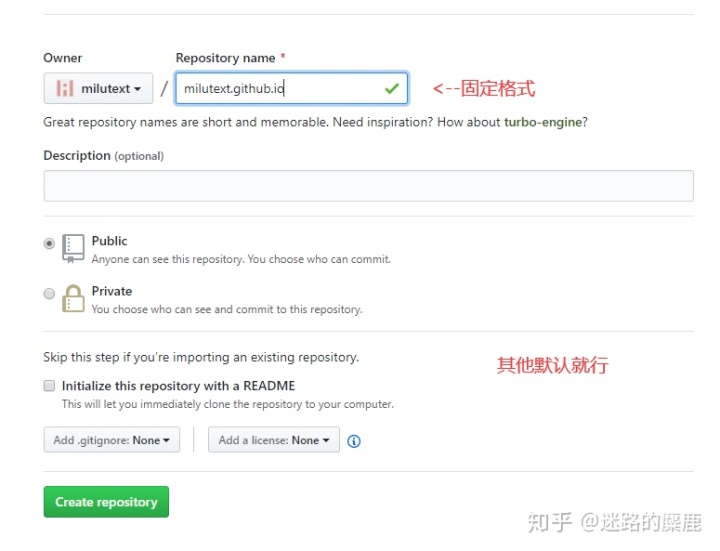Click the Initialize this repository with a README label
This screenshot has height=551, width=720.
178,386
